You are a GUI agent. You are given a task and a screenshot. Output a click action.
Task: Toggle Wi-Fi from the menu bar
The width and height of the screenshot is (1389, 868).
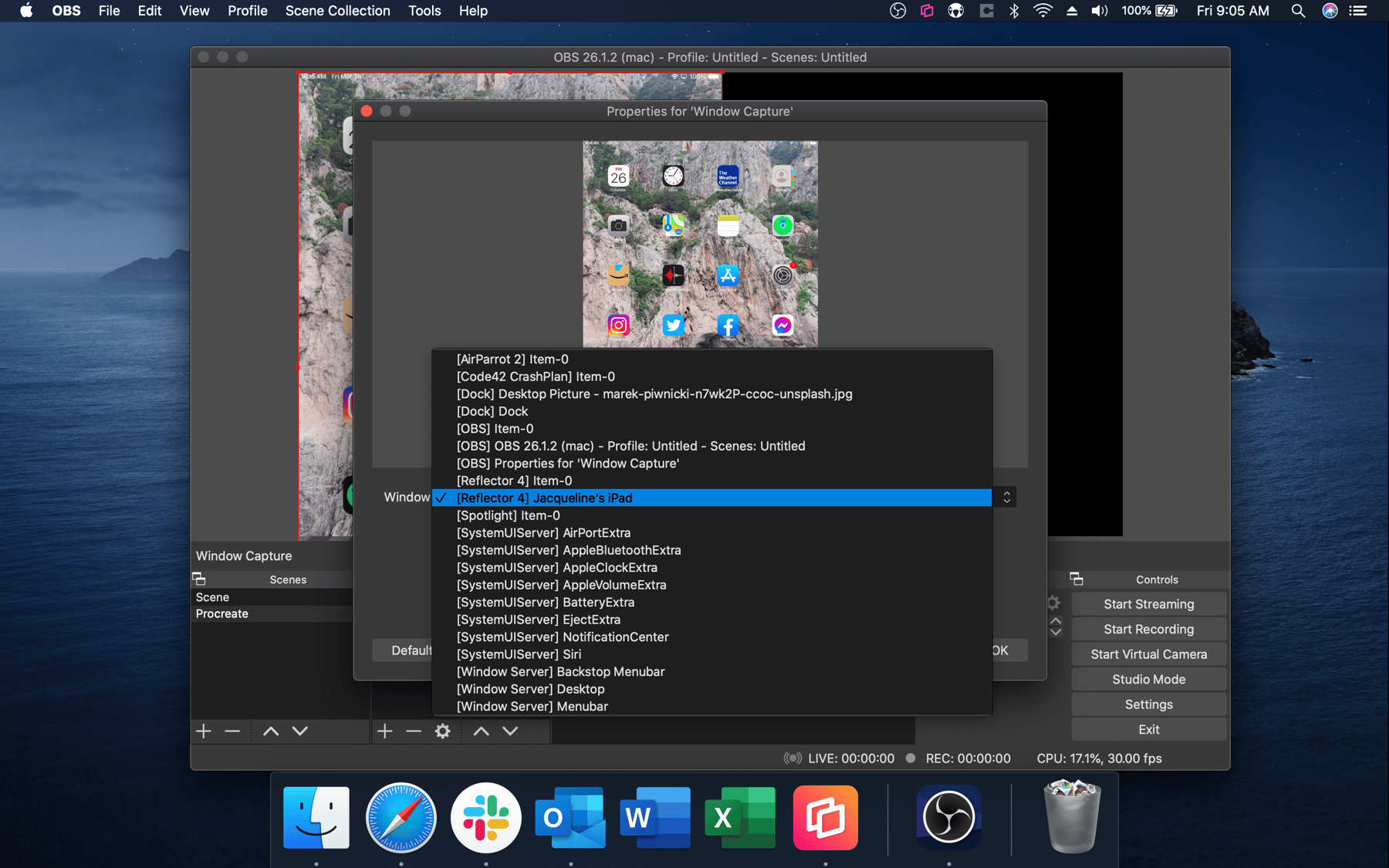[x=1043, y=11]
